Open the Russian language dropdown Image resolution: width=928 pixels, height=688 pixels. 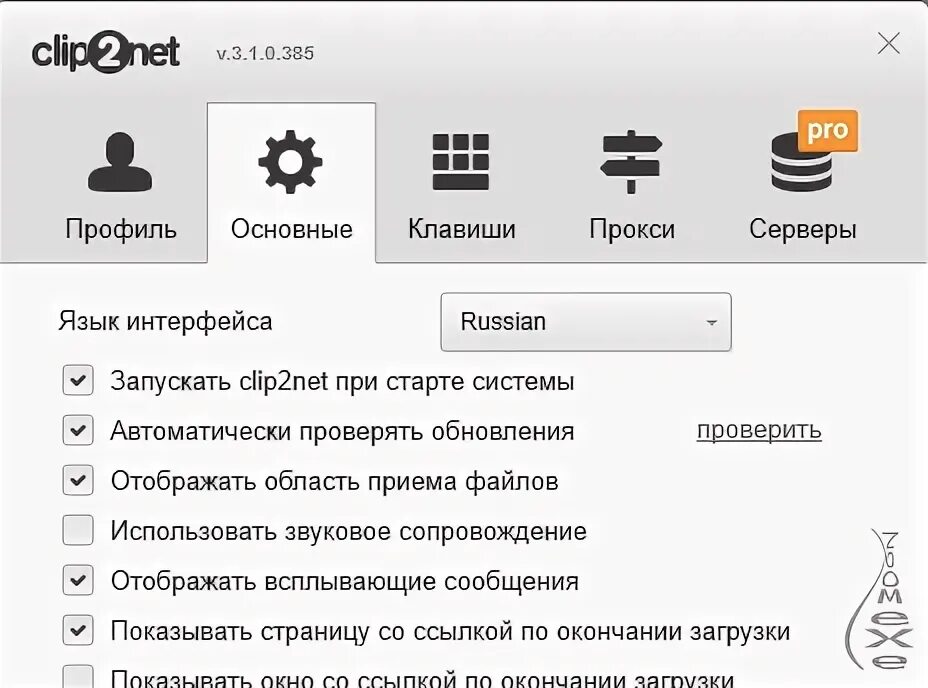[x=586, y=322]
